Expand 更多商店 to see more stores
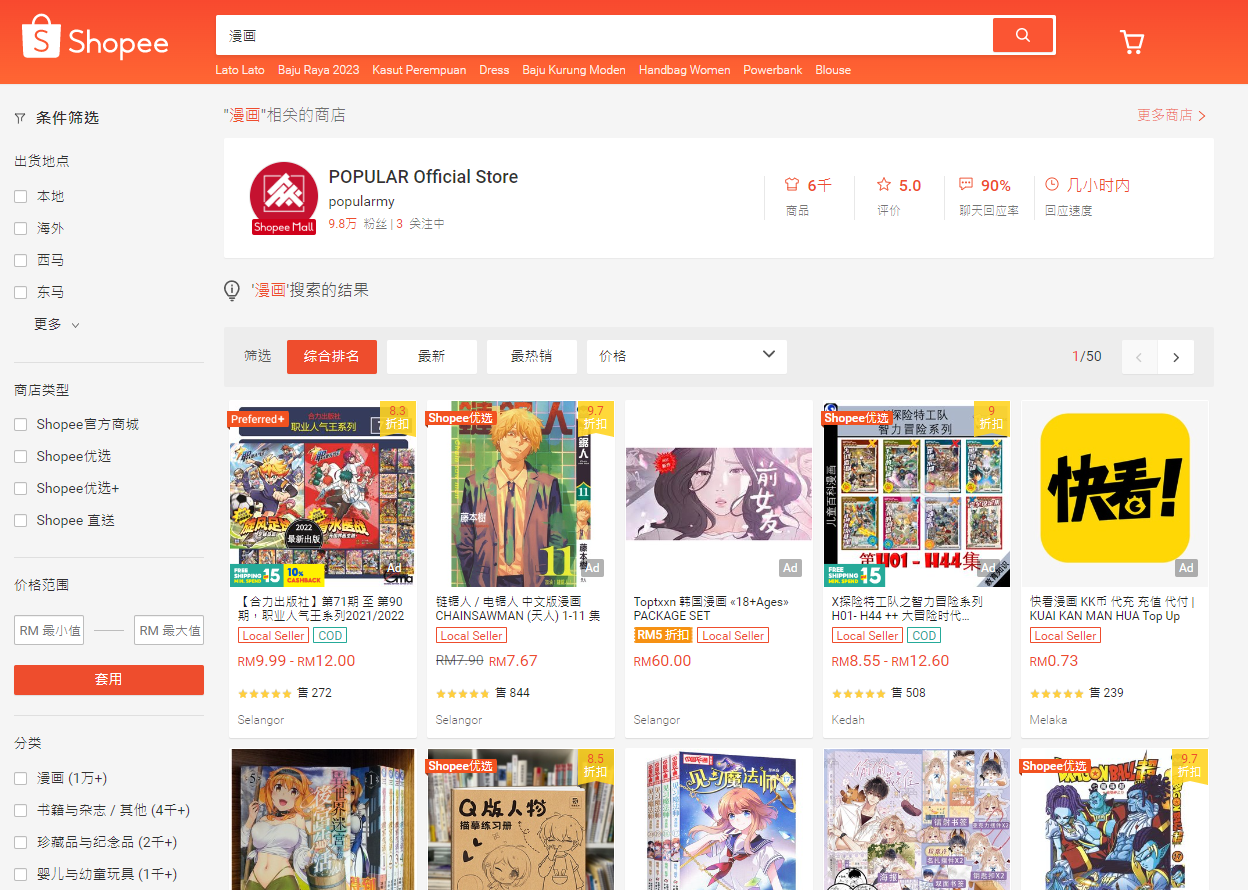1248x890 pixels. click(1171, 115)
